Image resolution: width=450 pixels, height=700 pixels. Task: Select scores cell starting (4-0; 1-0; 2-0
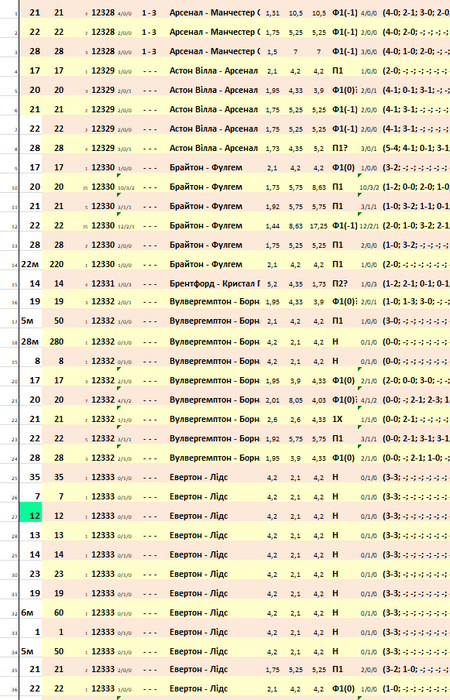416,51
